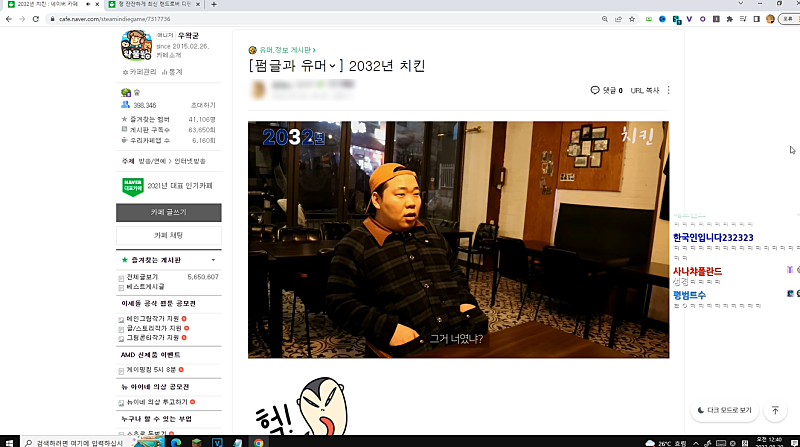Click the green star by 즐겨찾는 게시판
The height and width of the screenshot is (447, 800).
click(x=124, y=260)
